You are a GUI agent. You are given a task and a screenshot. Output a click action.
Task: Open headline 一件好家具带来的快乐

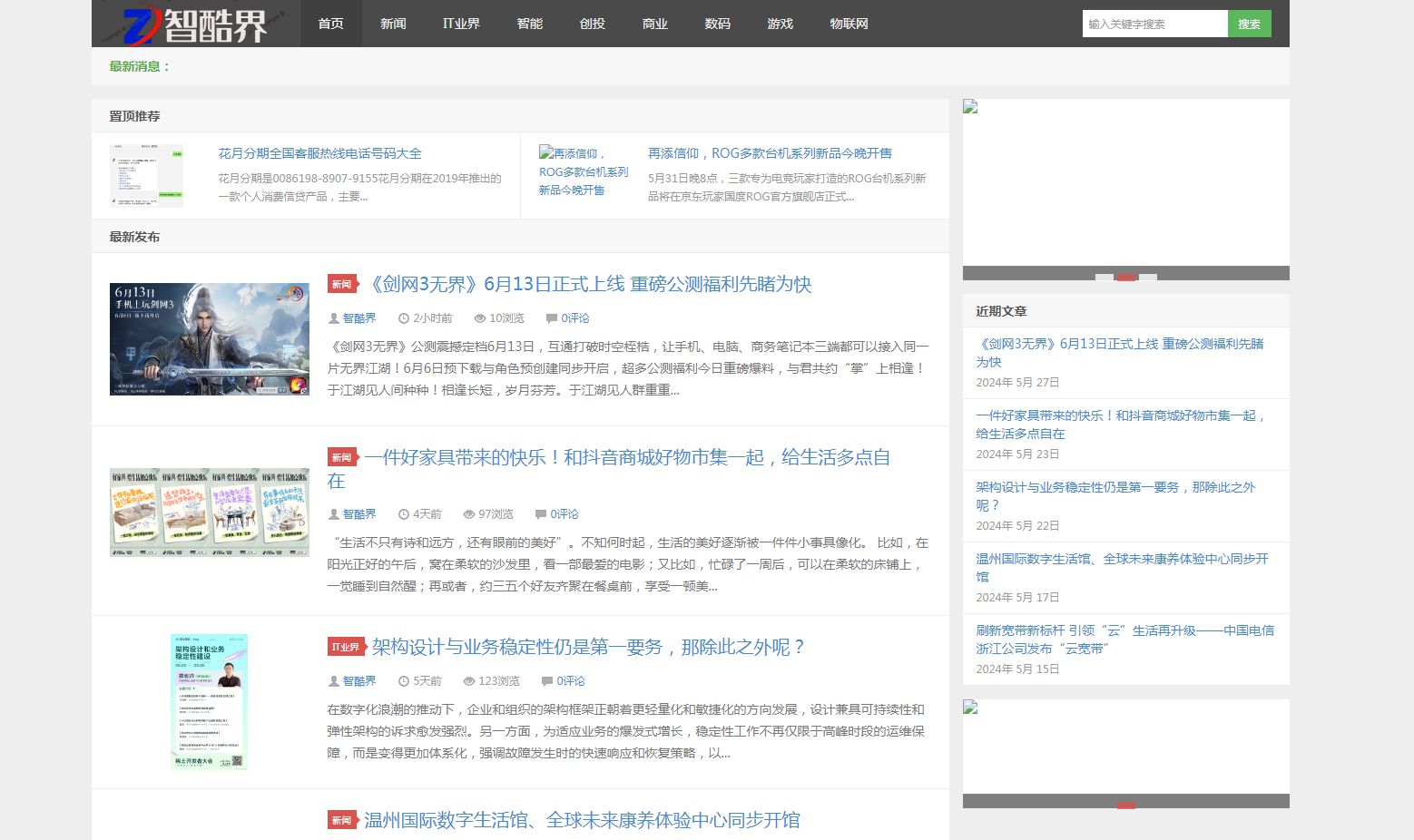click(x=609, y=468)
